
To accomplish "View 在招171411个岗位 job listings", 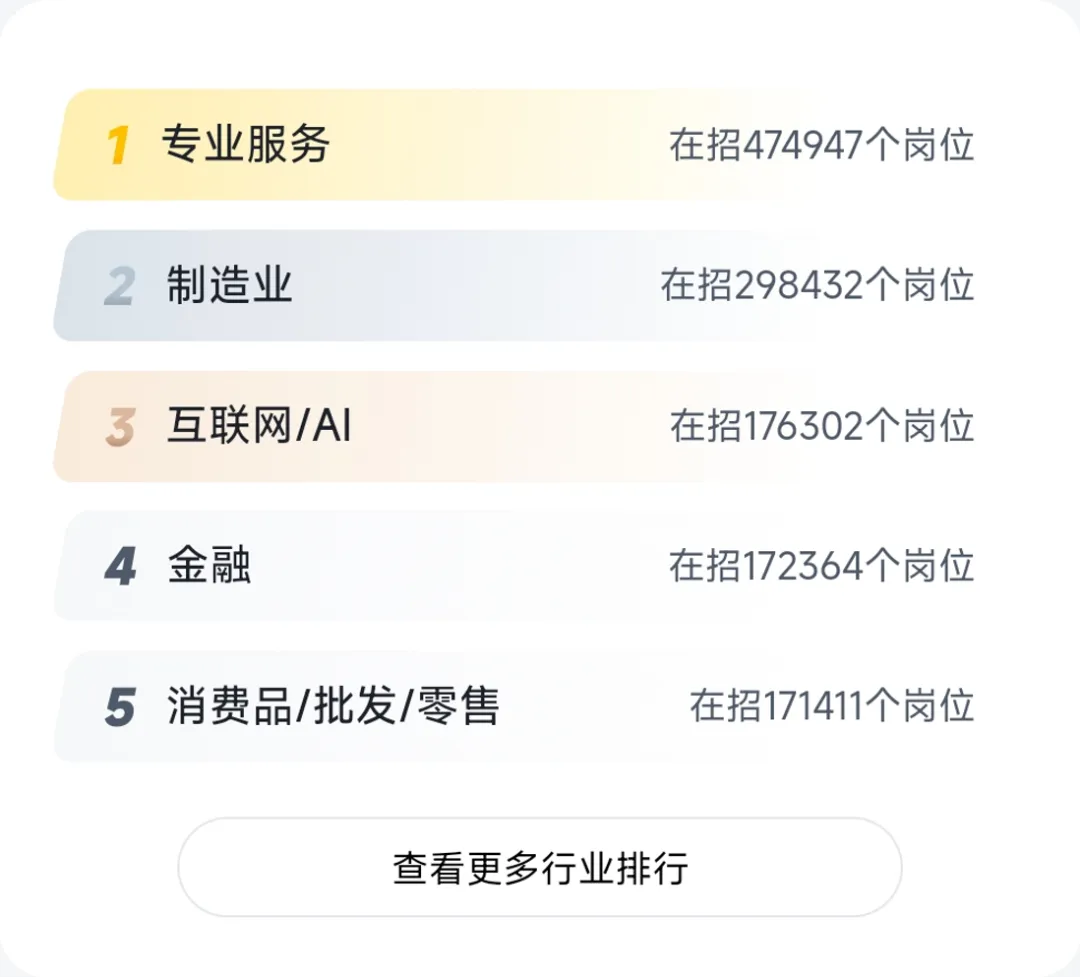I will point(832,707).
